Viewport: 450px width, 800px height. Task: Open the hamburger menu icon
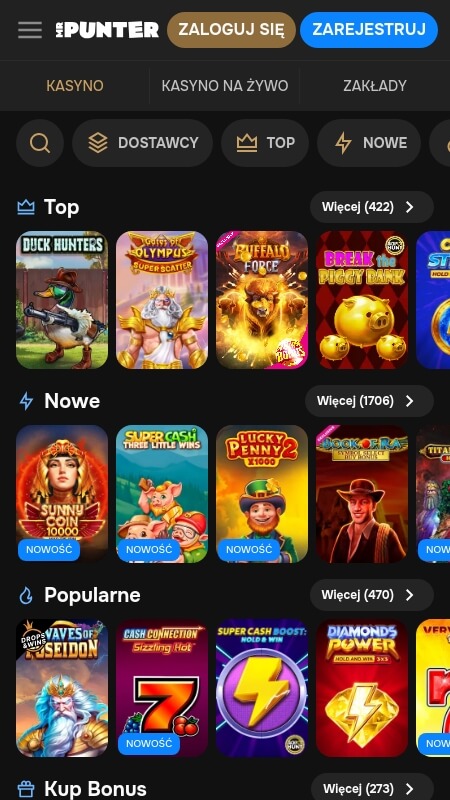pyautogui.click(x=30, y=30)
